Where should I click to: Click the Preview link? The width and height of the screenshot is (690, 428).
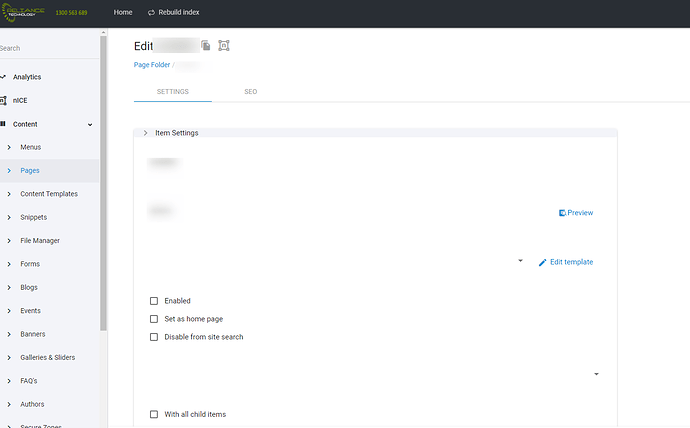[x=580, y=213]
